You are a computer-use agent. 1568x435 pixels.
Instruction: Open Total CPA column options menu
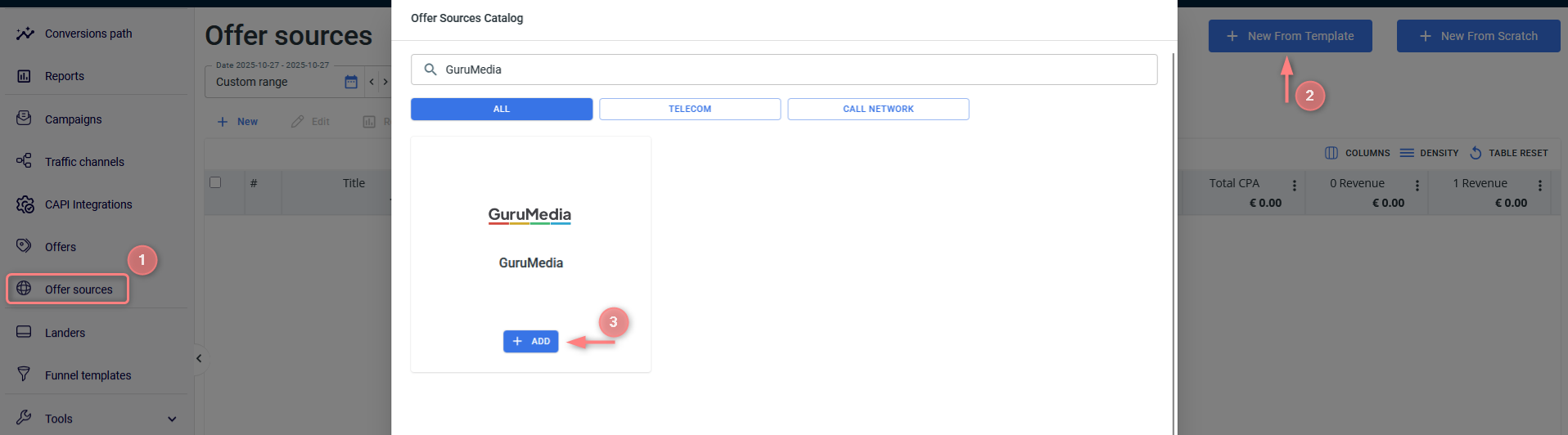point(1294,186)
